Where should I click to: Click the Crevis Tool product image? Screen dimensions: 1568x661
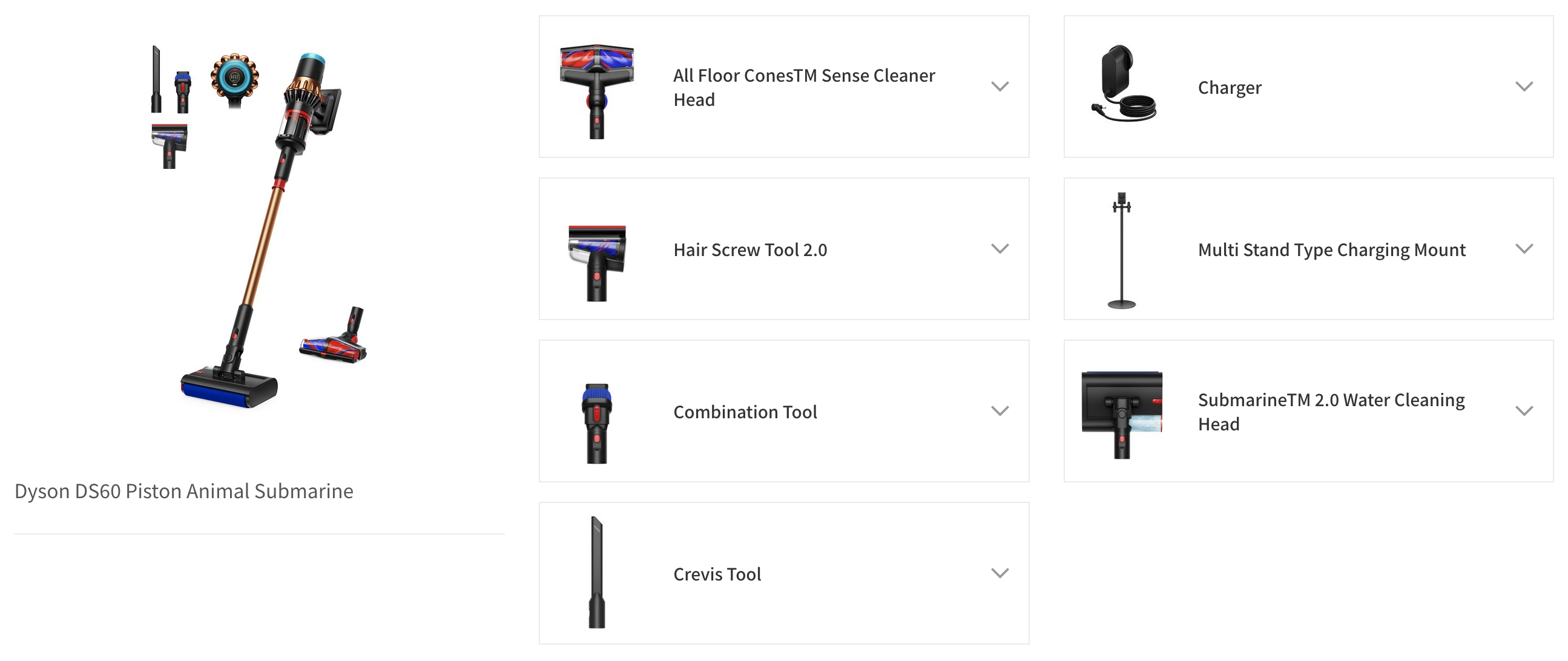point(596,572)
